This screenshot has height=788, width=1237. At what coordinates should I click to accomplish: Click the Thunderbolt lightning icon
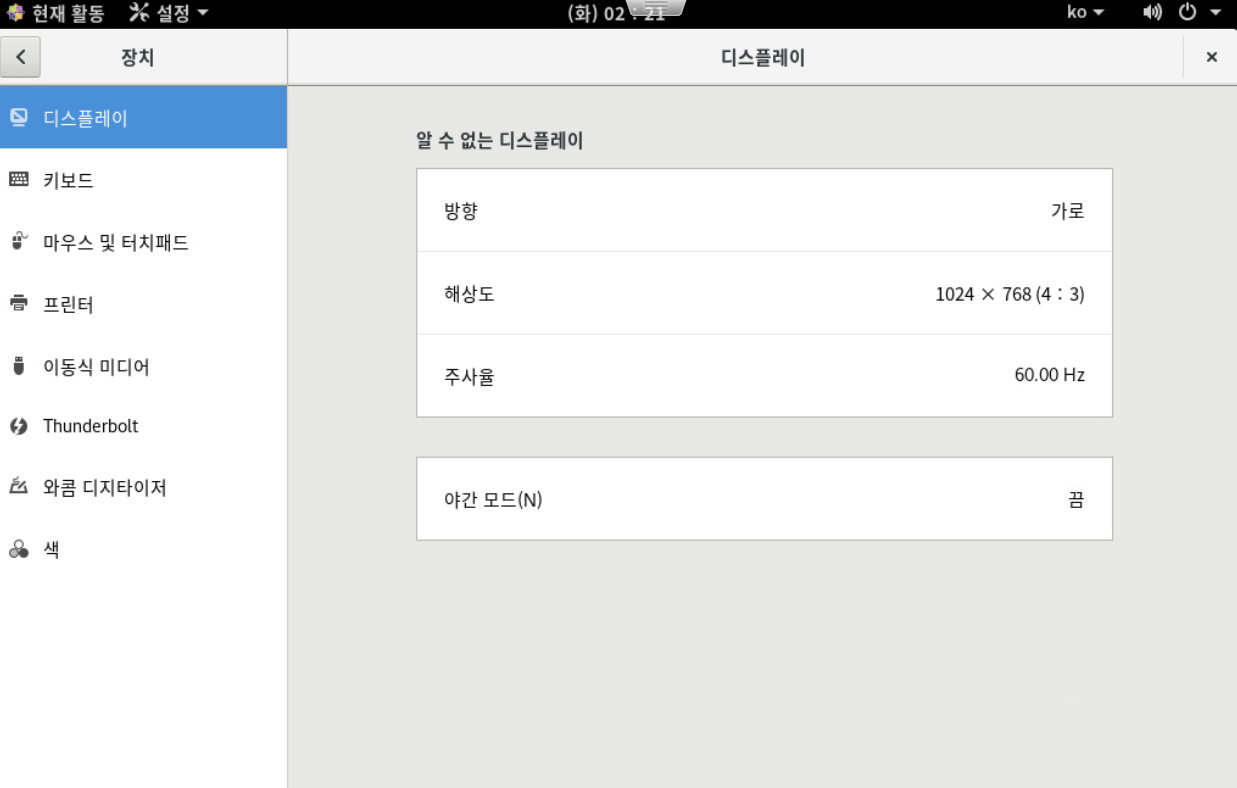pyautogui.click(x=19, y=427)
